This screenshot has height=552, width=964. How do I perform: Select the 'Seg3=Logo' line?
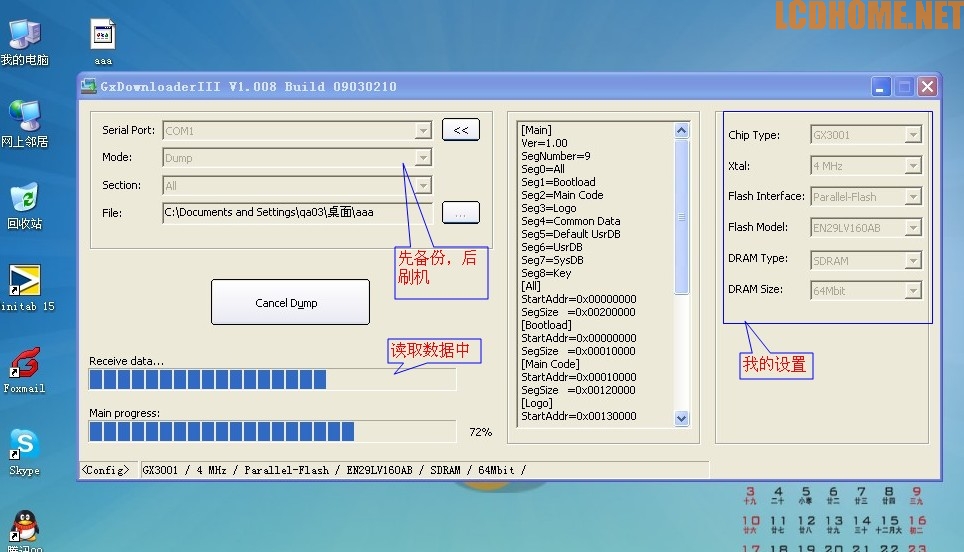pyautogui.click(x=548, y=208)
